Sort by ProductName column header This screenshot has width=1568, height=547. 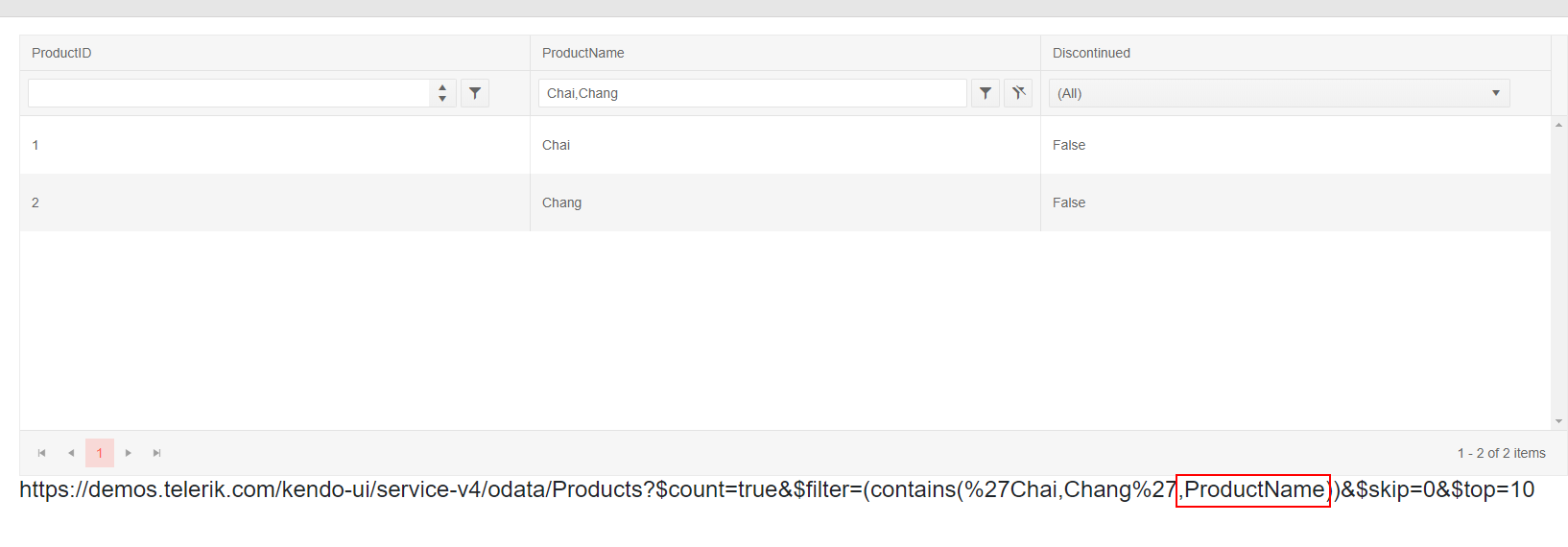tap(583, 53)
